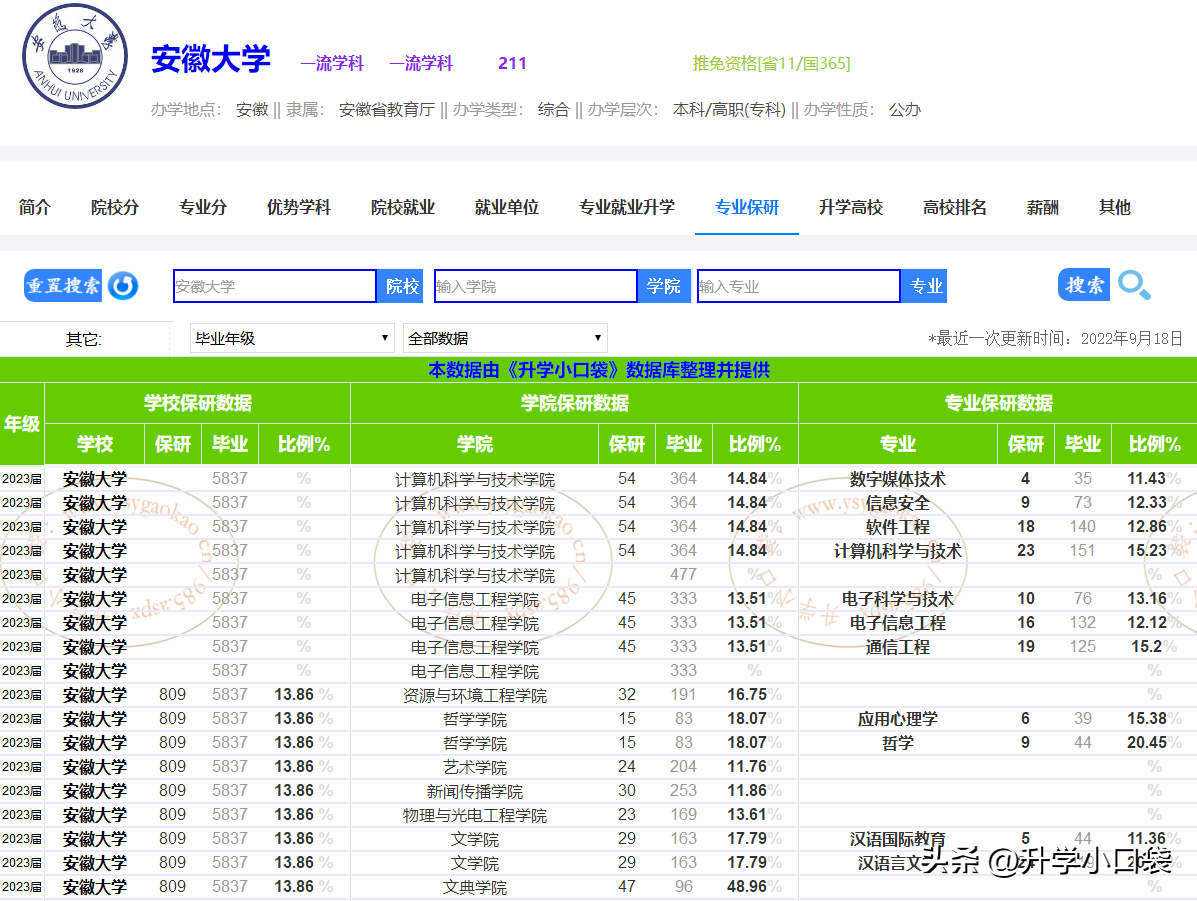Viewport: 1197px width, 901px height.
Task: Click the 数字媒体技术 major cell
Action: click(897, 479)
